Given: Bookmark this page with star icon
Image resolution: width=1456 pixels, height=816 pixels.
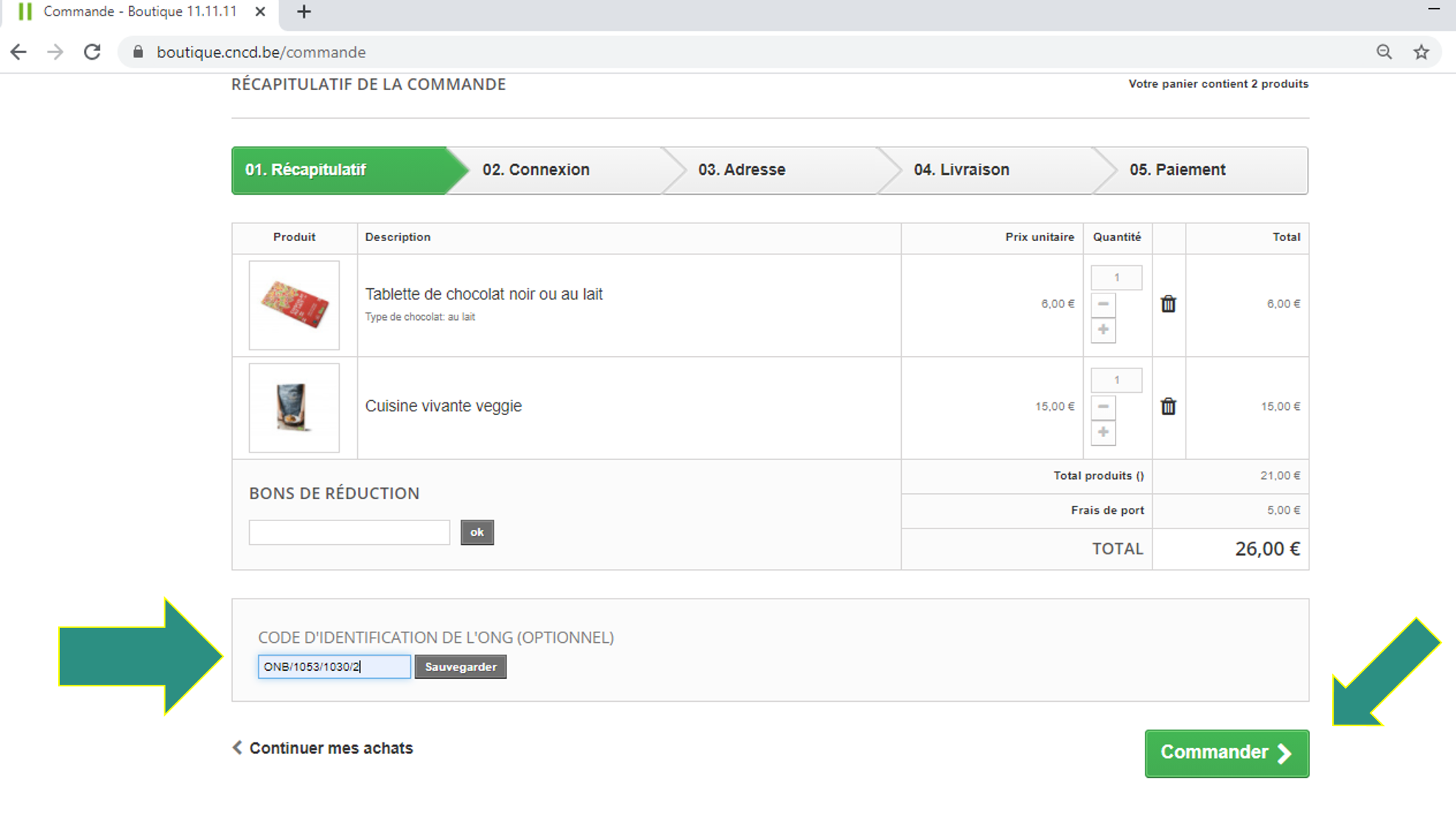Looking at the screenshot, I should click(1421, 52).
